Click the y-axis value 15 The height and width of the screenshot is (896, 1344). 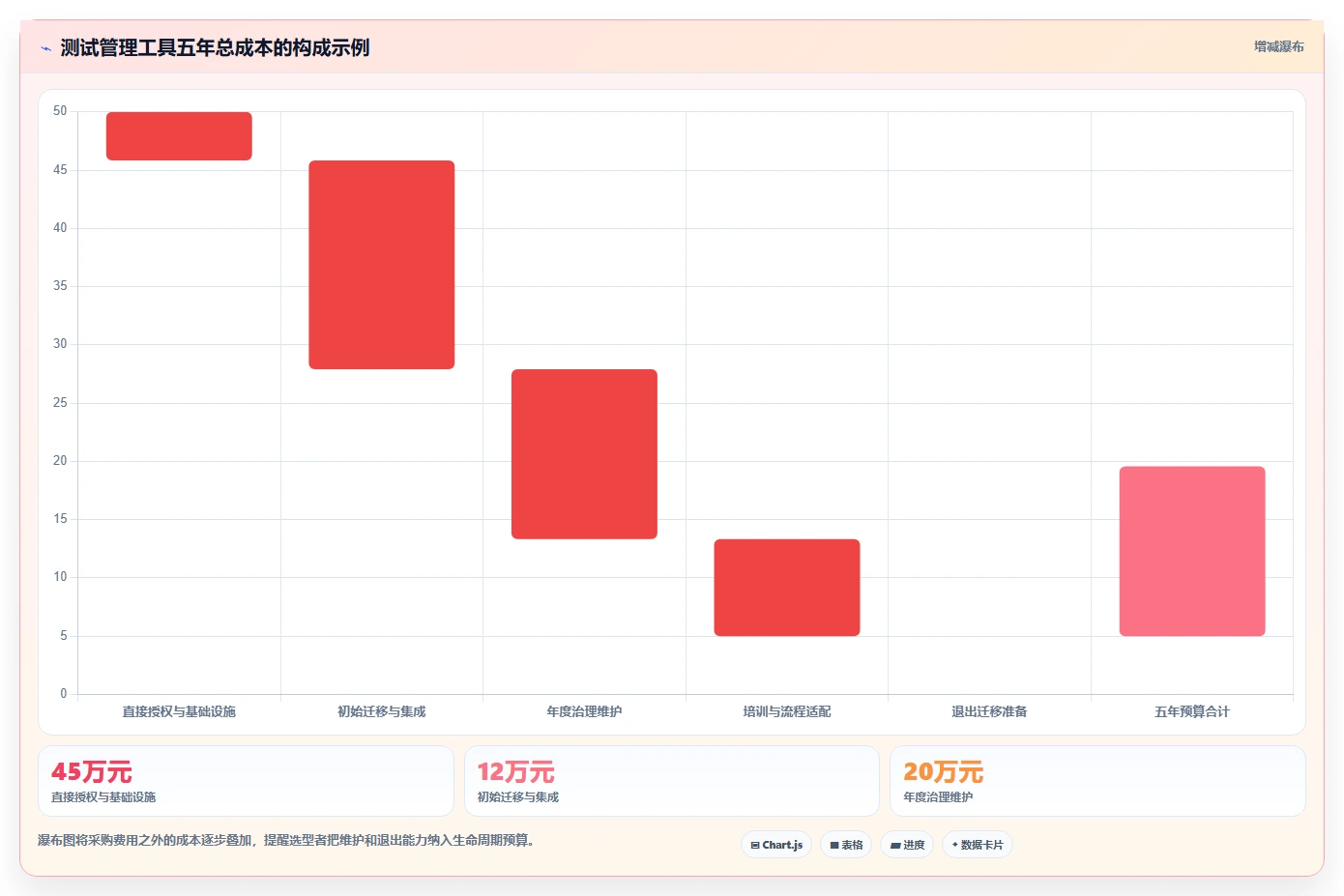tap(60, 519)
